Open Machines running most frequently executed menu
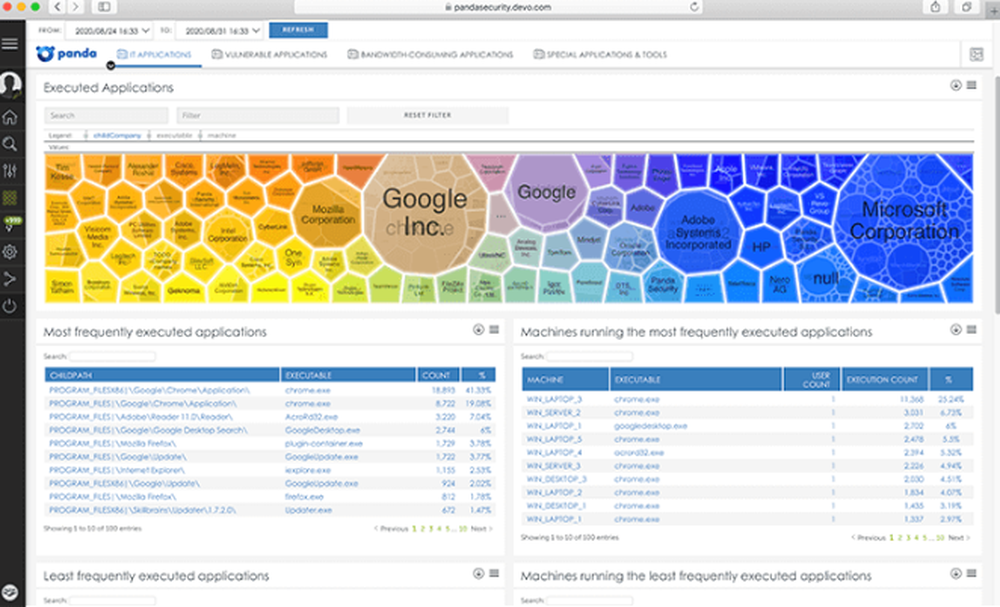Viewport: 1000px width, 607px height. click(x=971, y=330)
